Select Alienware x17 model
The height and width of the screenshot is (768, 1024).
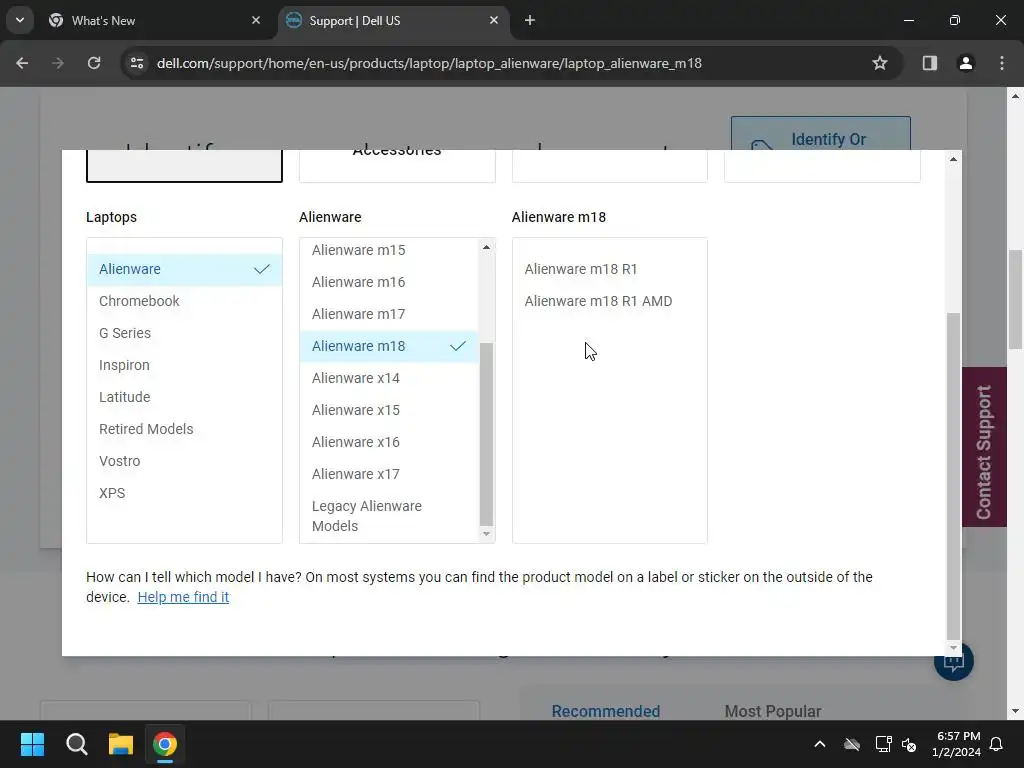pos(389,474)
